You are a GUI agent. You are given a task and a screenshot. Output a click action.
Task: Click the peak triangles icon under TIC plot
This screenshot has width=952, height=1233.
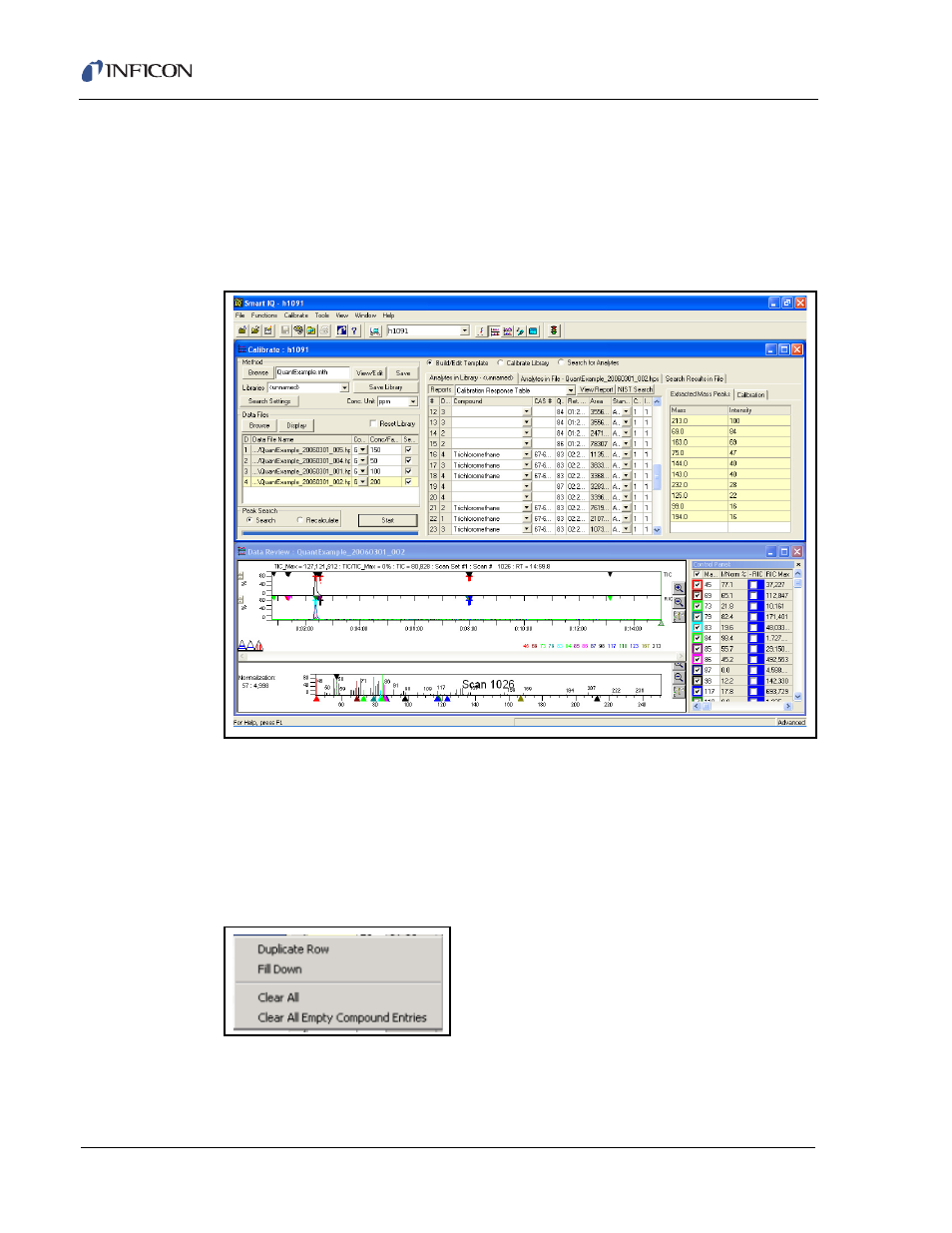[x=250, y=646]
